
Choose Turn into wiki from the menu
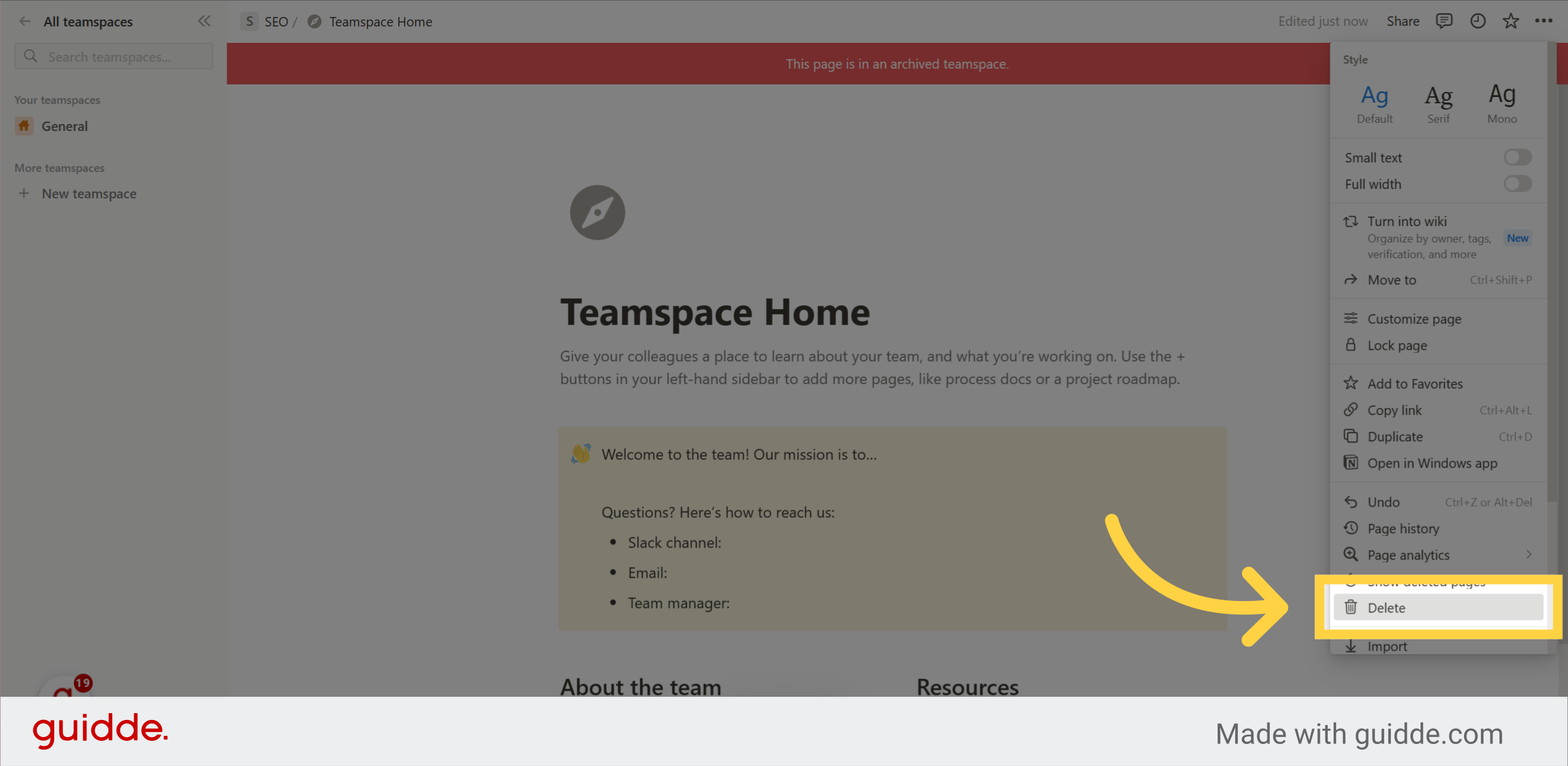(1407, 221)
